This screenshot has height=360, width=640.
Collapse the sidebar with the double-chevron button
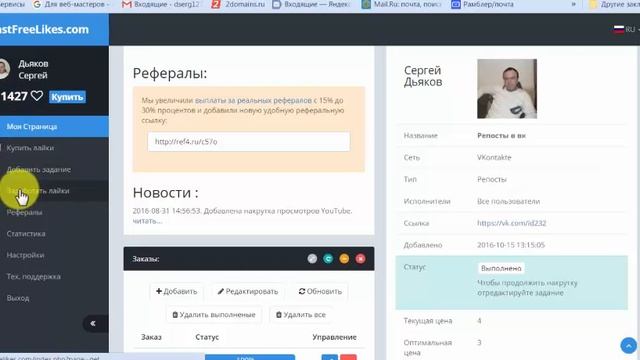pos(95,324)
